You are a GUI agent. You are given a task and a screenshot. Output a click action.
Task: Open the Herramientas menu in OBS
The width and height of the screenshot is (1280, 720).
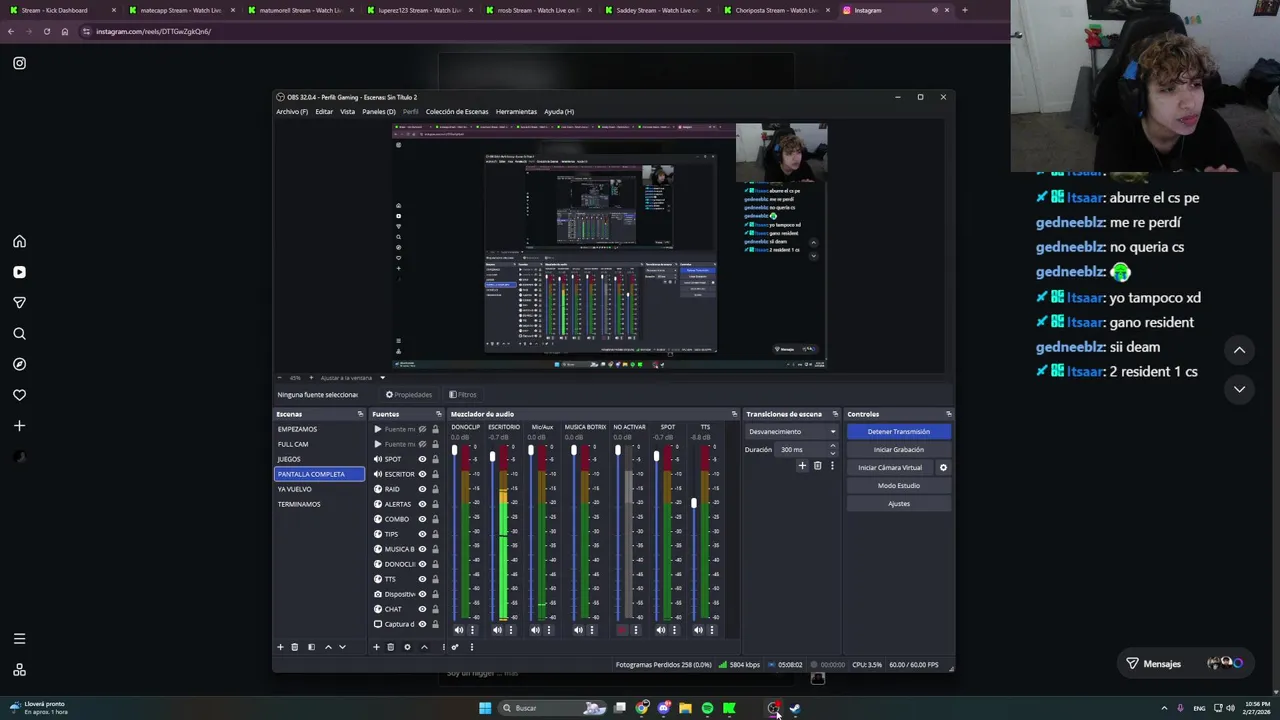(x=516, y=111)
